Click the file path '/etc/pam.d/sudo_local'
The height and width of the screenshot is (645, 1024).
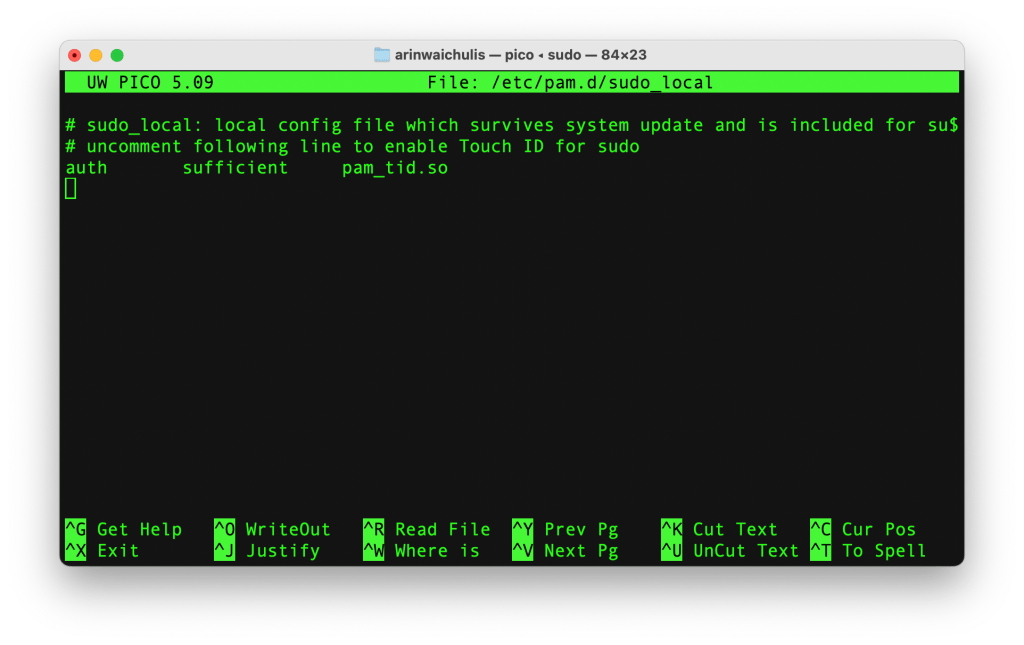coord(602,82)
